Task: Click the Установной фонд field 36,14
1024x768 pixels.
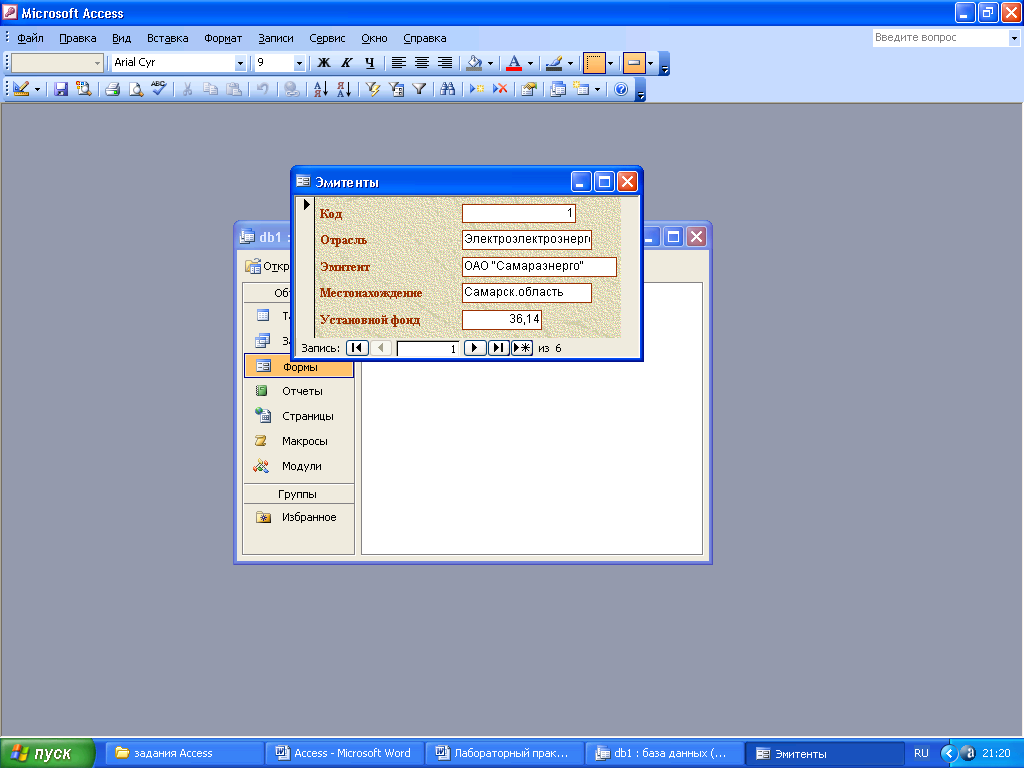Action: (502, 319)
